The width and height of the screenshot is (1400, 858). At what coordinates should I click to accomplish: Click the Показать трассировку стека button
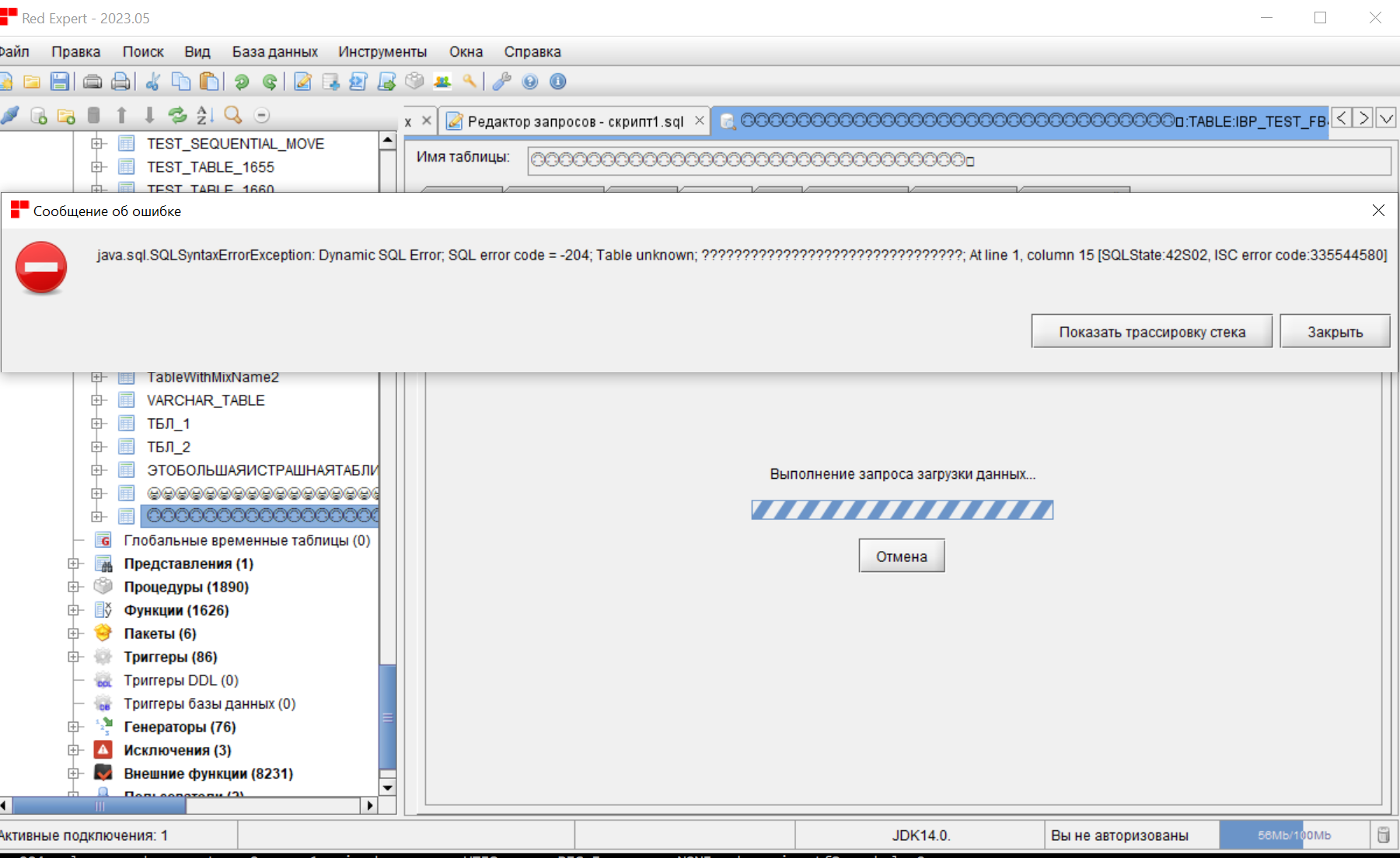[x=1151, y=332]
